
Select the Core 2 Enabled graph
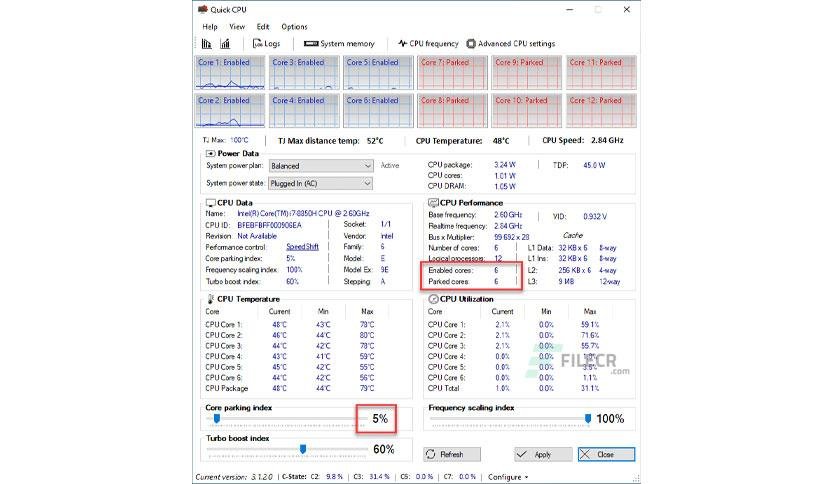(230, 110)
